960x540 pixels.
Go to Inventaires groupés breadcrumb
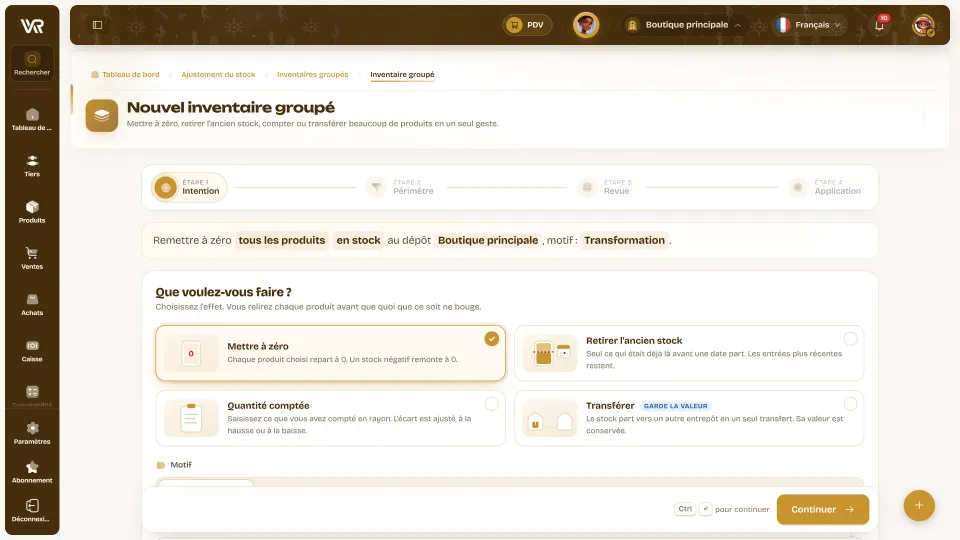[312, 75]
